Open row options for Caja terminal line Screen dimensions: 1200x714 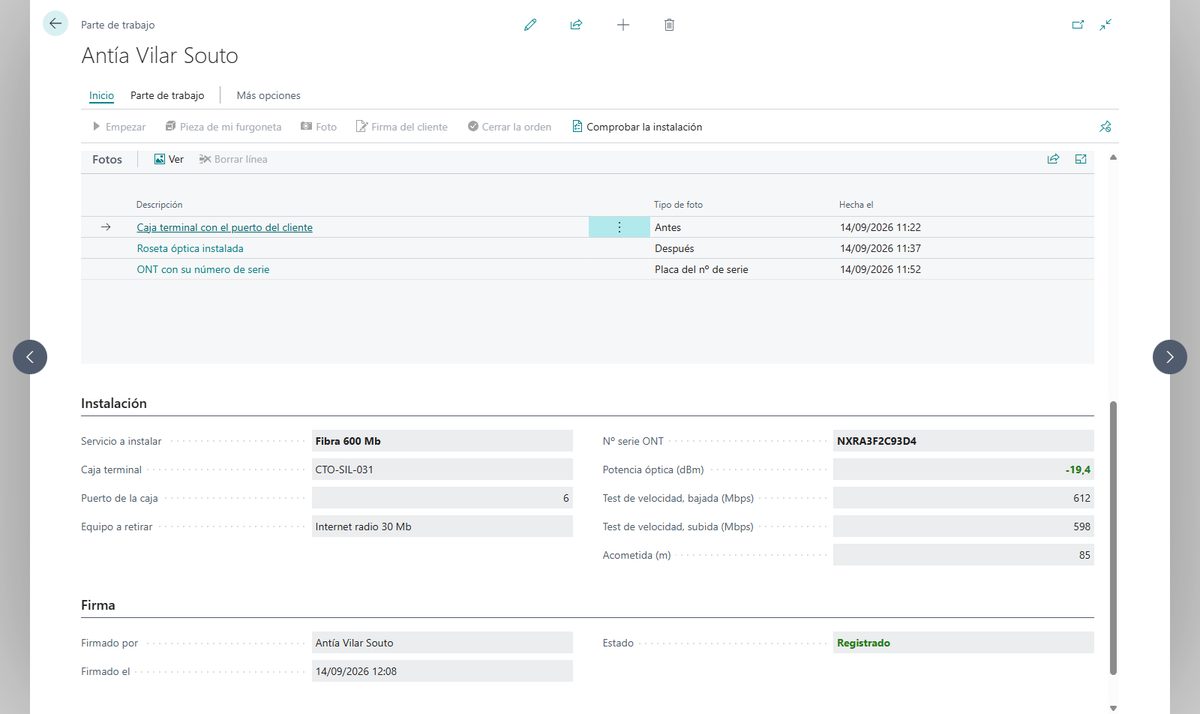(619, 227)
